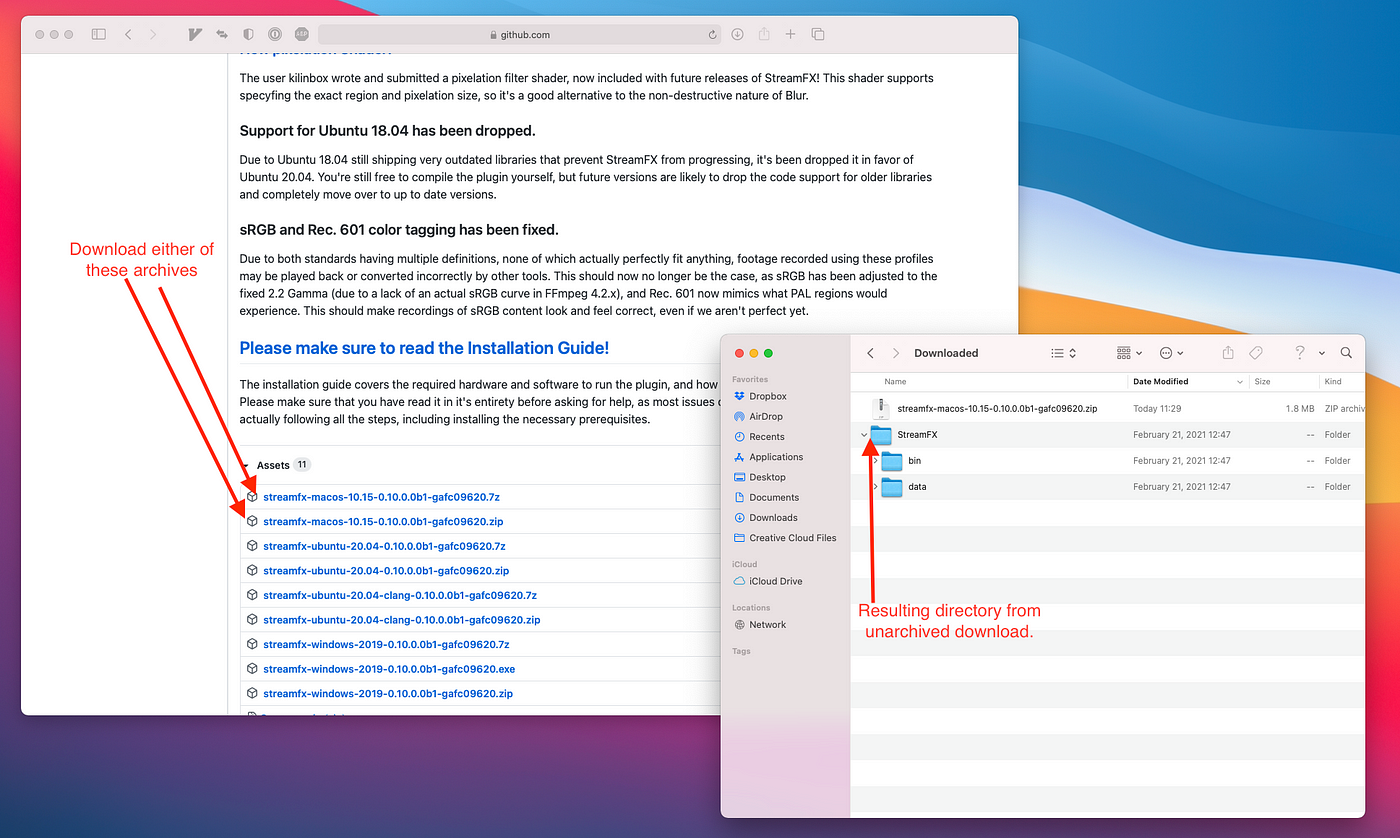Toggle the Safari sidebar button
Image resolution: width=1400 pixels, height=838 pixels.
[98, 34]
